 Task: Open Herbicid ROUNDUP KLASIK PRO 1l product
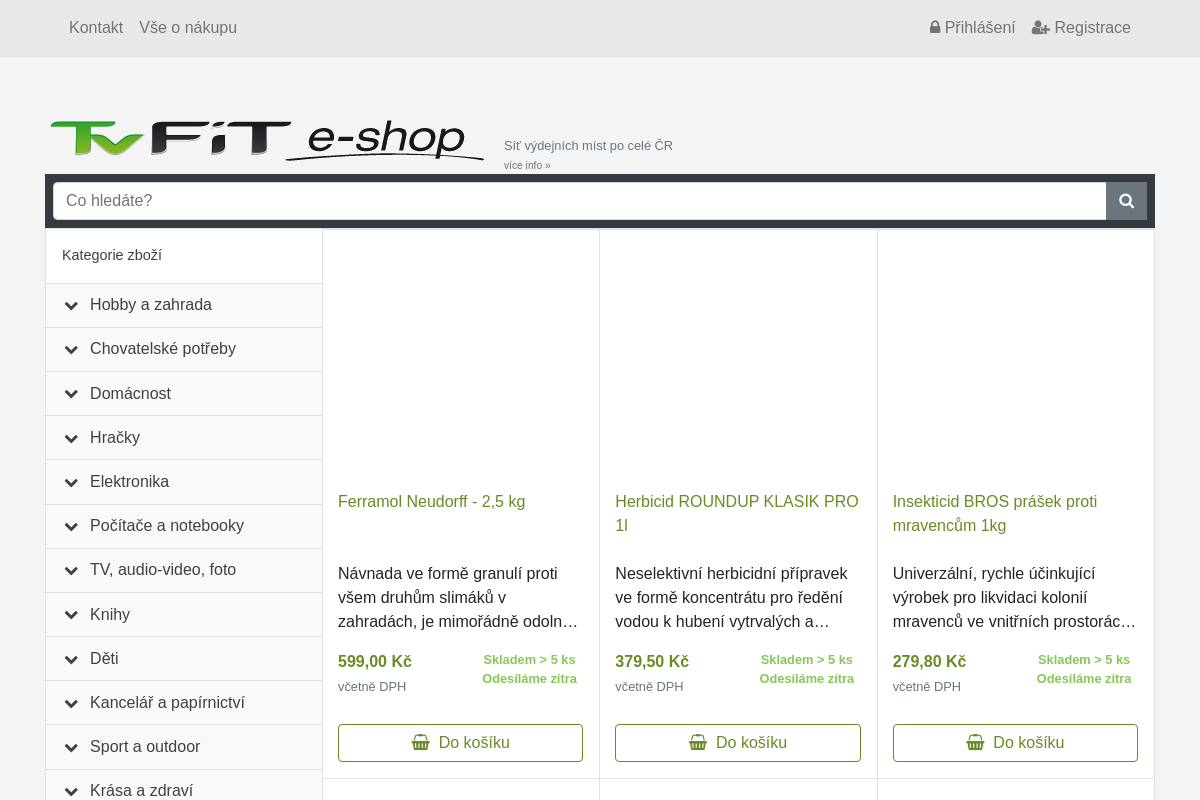pos(737,513)
